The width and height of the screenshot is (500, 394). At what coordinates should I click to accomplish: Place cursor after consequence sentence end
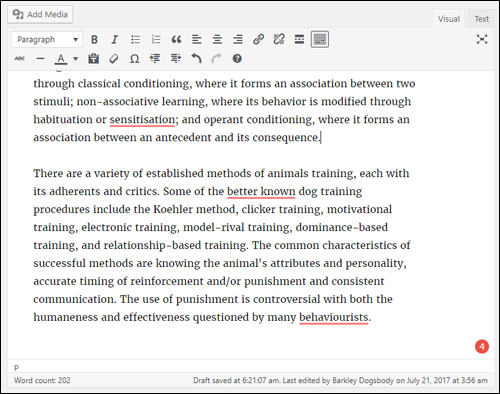pyautogui.click(x=321, y=137)
